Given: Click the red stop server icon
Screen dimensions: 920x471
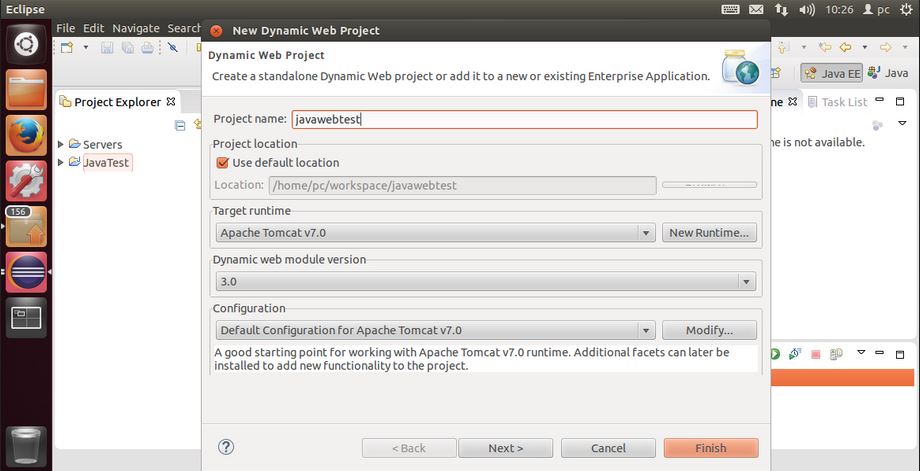Looking at the screenshot, I should (816, 354).
